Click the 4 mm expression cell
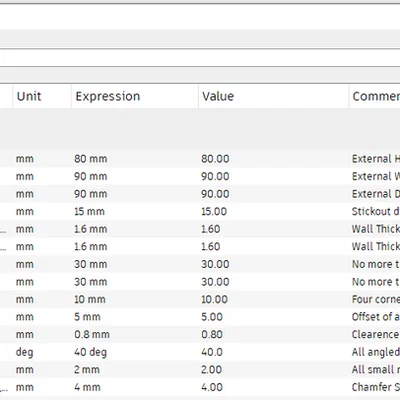This screenshot has height=400, width=400. pyautogui.click(x=135, y=387)
